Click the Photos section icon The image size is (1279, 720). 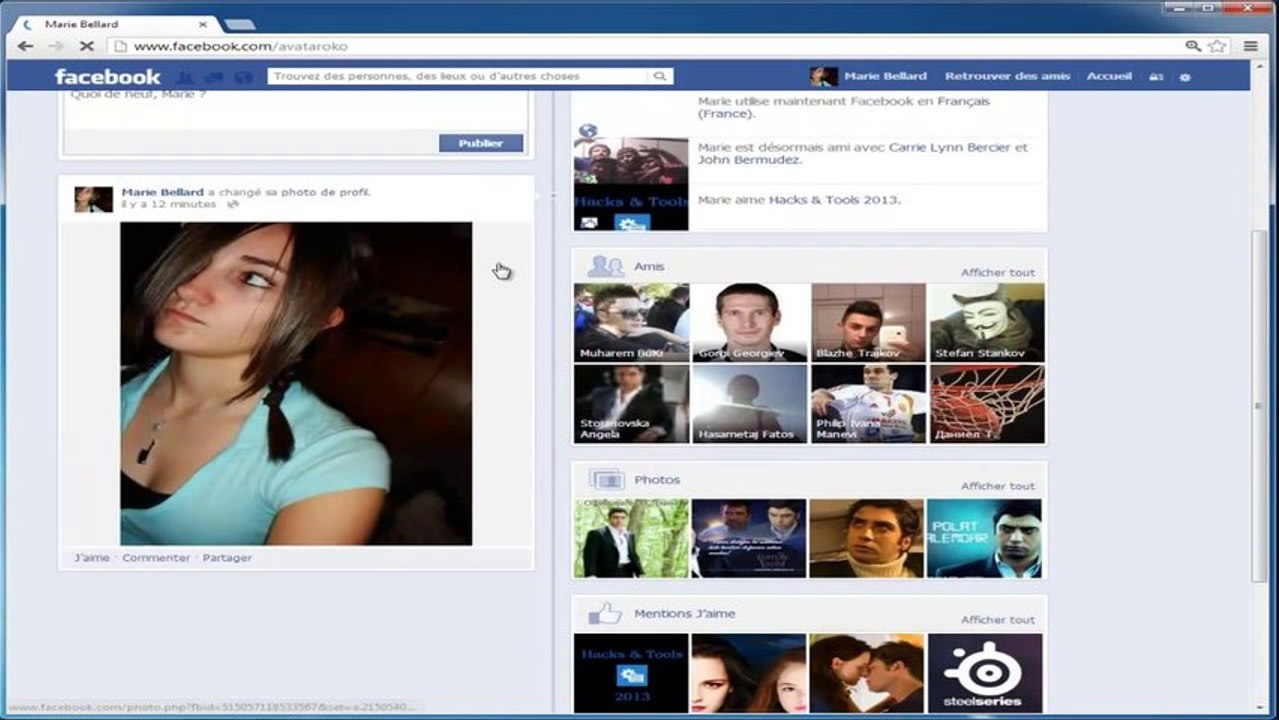pos(606,479)
